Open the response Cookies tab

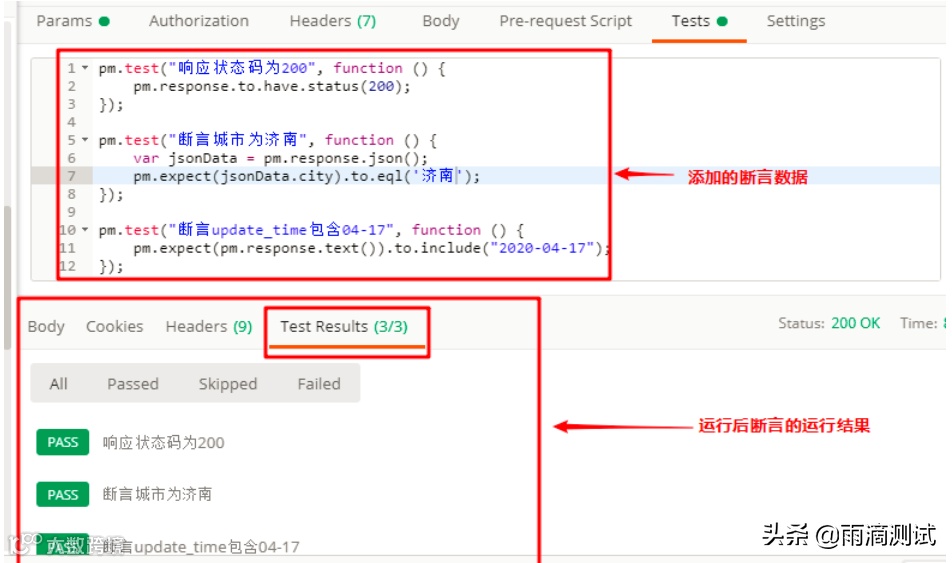click(115, 327)
